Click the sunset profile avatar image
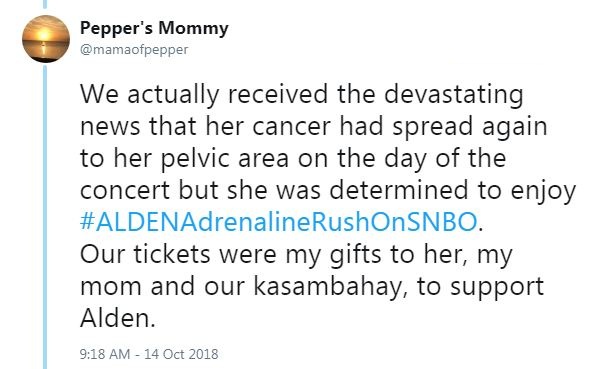This screenshot has width=605, height=369. pos(46,39)
